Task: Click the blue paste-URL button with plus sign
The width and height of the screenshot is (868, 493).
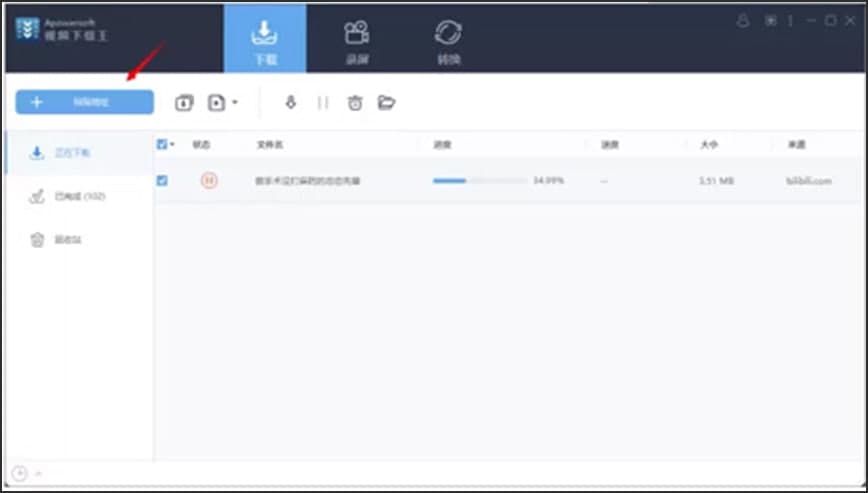Action: [x=84, y=102]
